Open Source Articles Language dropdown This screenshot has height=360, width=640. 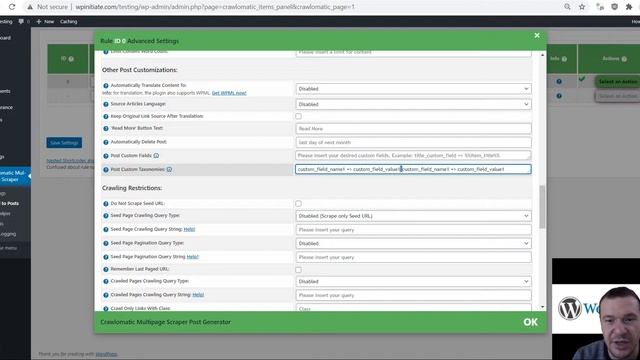pos(413,104)
